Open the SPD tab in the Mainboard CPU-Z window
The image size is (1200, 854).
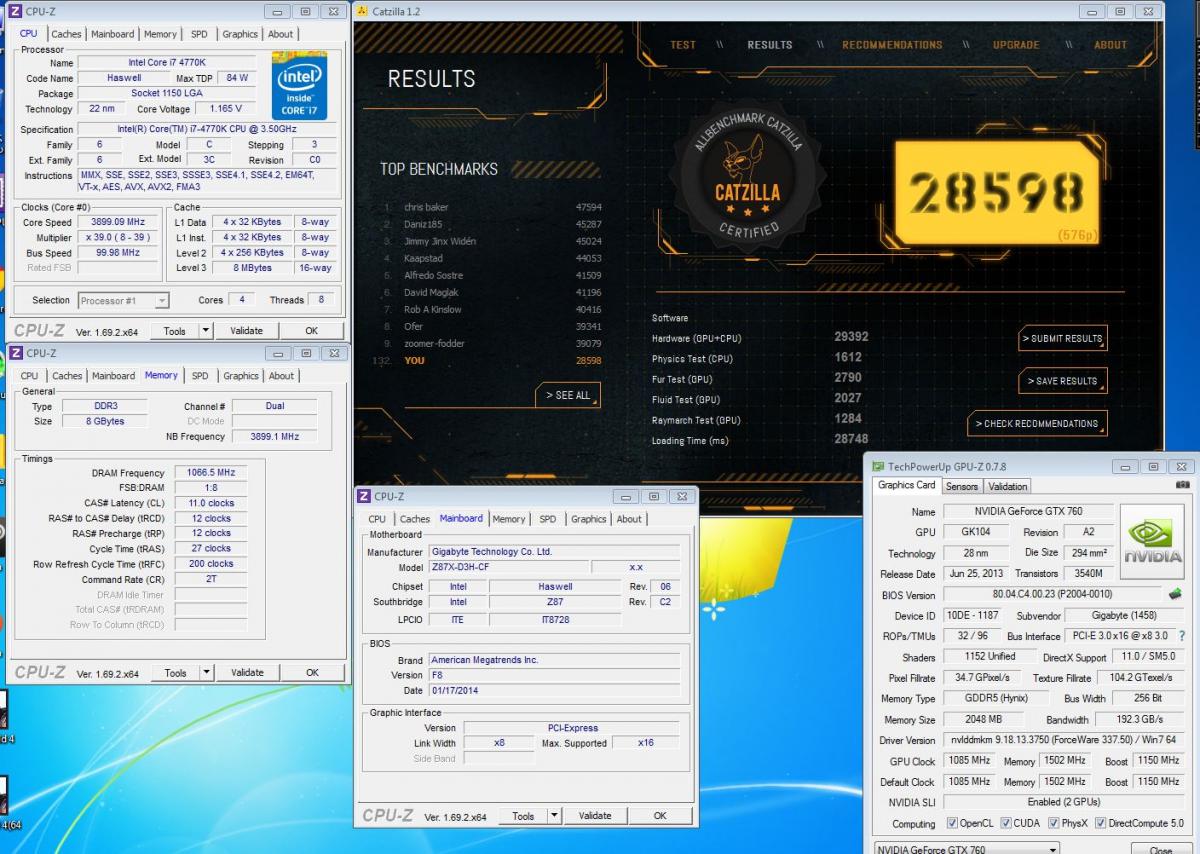(x=547, y=519)
